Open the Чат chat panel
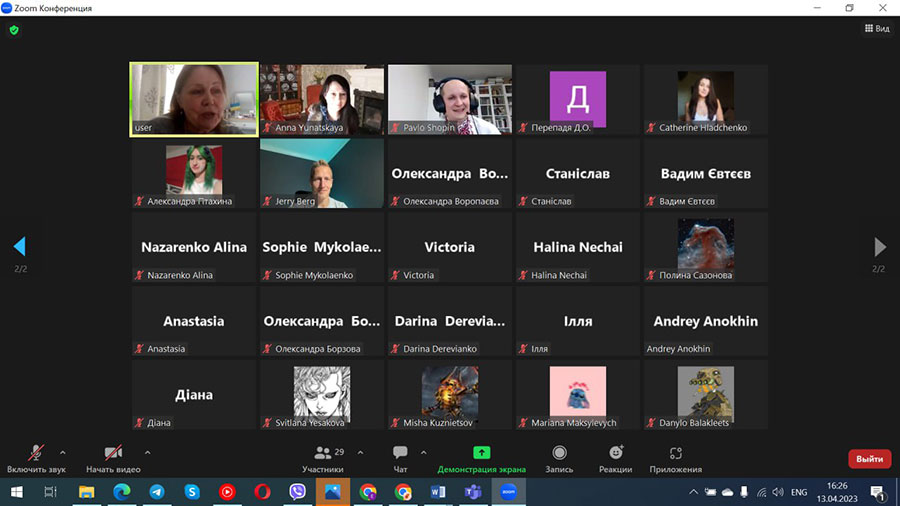Image resolution: width=900 pixels, height=506 pixels. point(400,455)
